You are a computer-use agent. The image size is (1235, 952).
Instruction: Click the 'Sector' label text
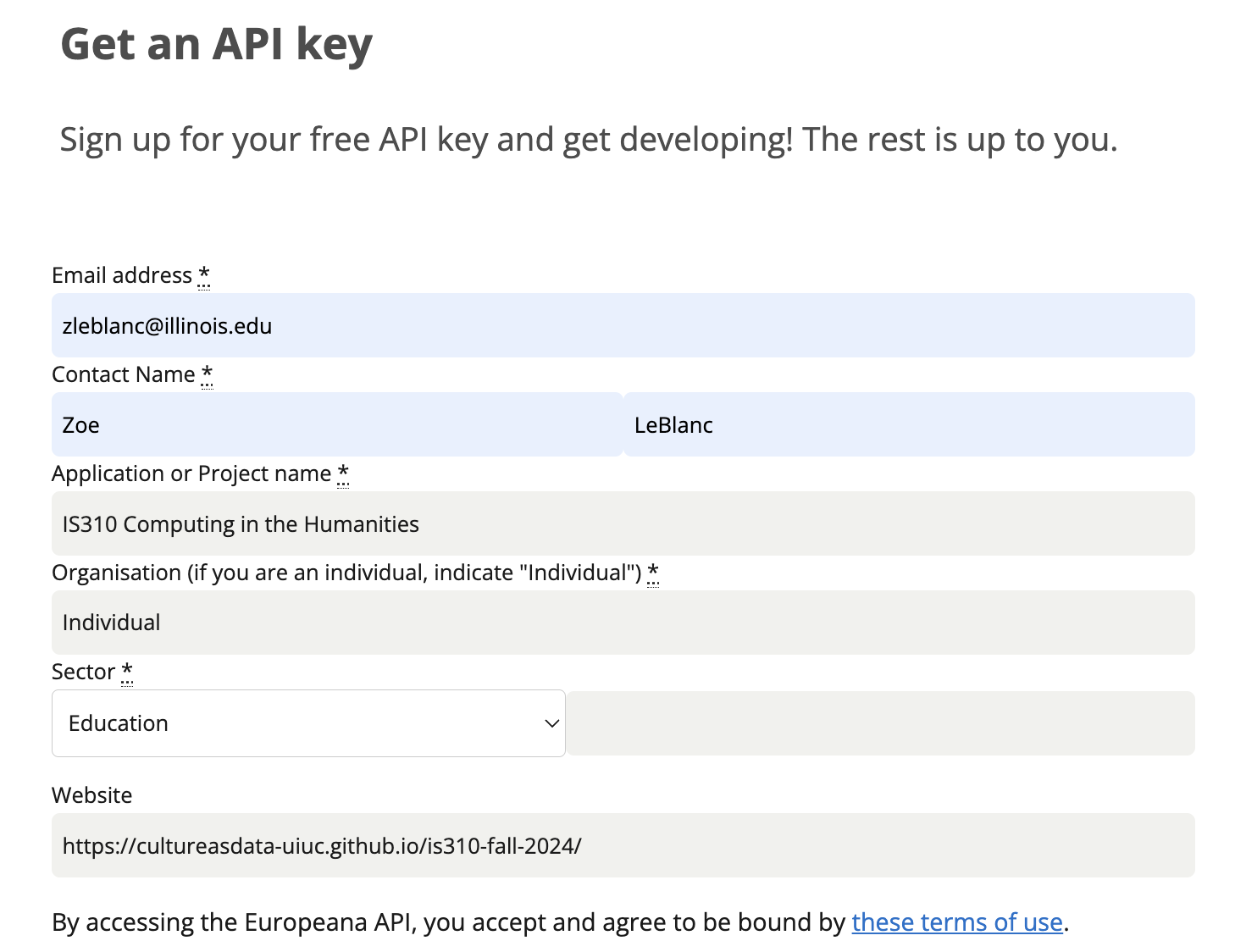click(x=83, y=672)
